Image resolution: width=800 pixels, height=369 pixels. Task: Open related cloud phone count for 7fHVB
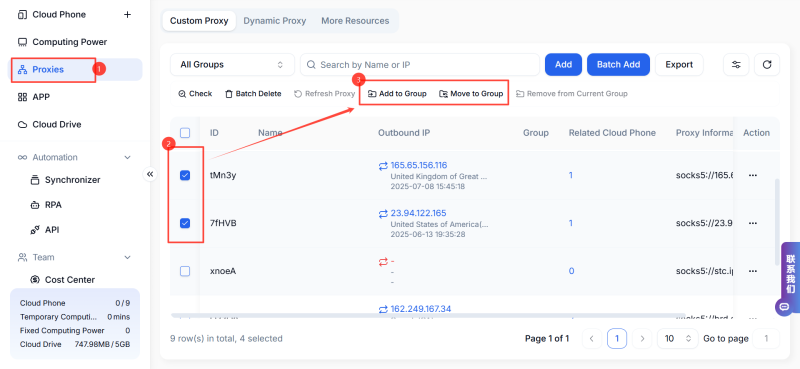(x=571, y=223)
